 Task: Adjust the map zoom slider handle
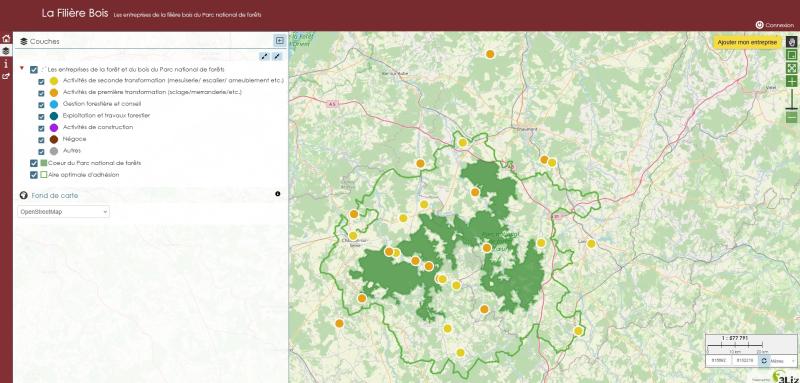pos(791,109)
